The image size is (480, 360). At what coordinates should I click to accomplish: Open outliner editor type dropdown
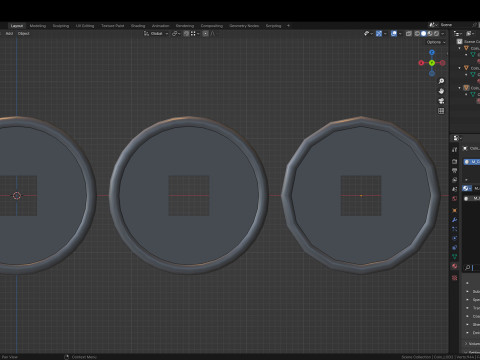458,34
